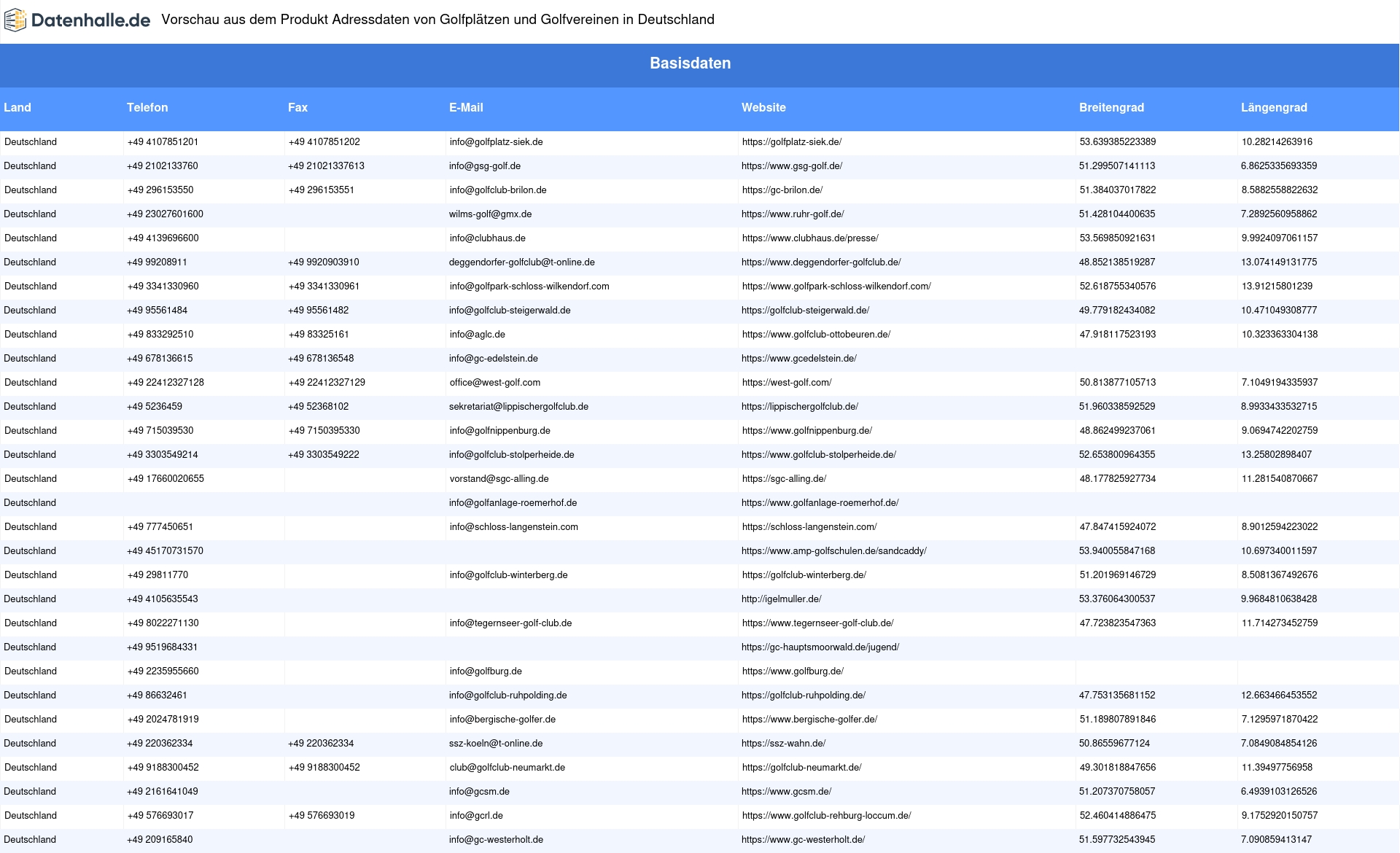Click website https://www.gcedelstein.de/
The image size is (1400, 853).
[799, 359]
